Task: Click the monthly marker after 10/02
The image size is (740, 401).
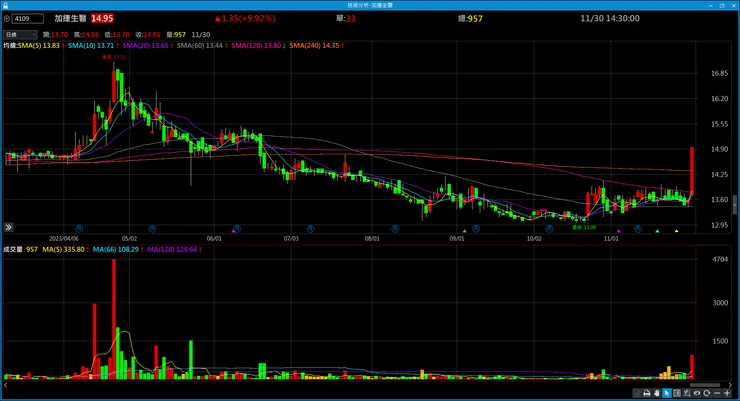Action: tap(549, 229)
